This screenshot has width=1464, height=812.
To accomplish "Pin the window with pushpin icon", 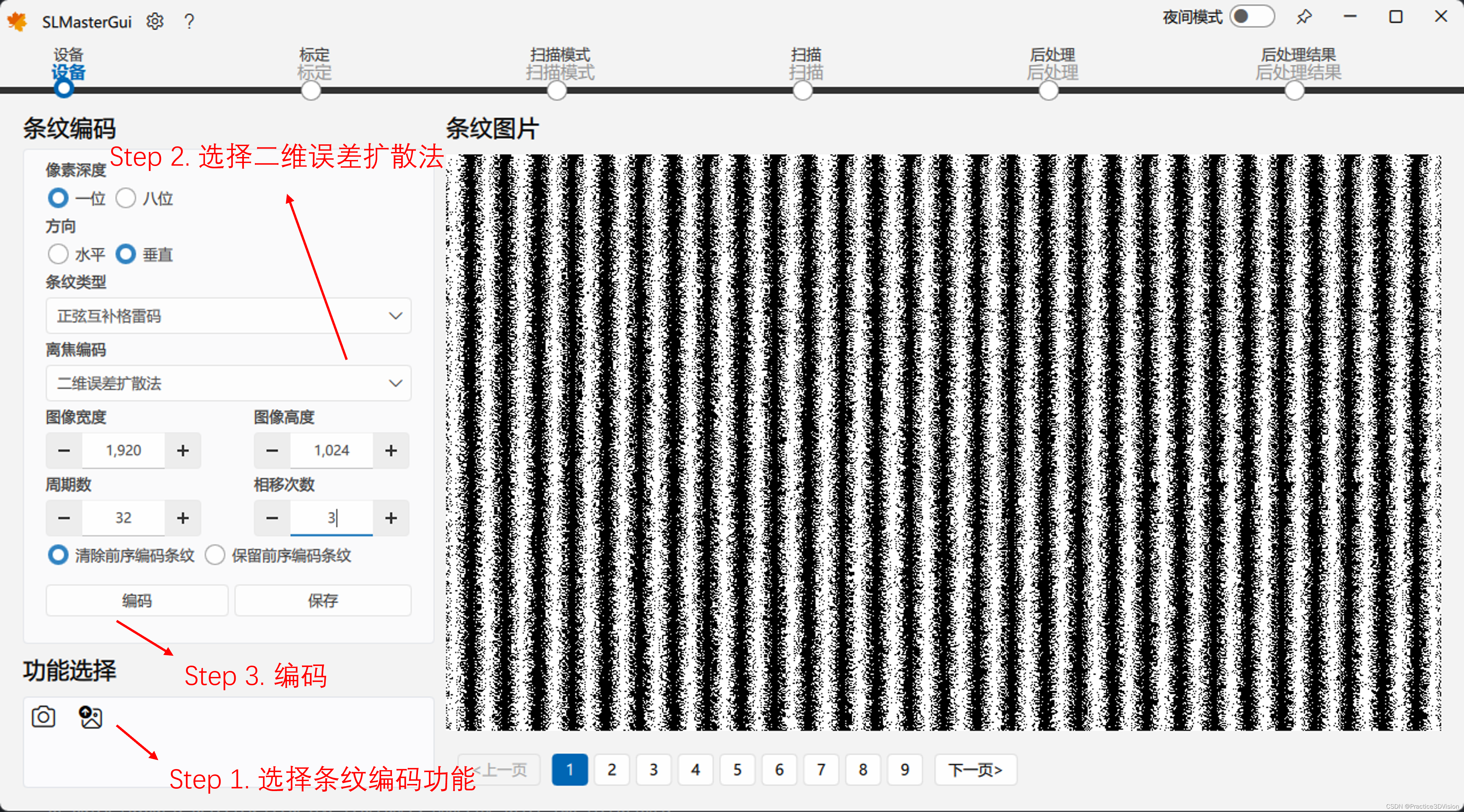I will 1304,17.
